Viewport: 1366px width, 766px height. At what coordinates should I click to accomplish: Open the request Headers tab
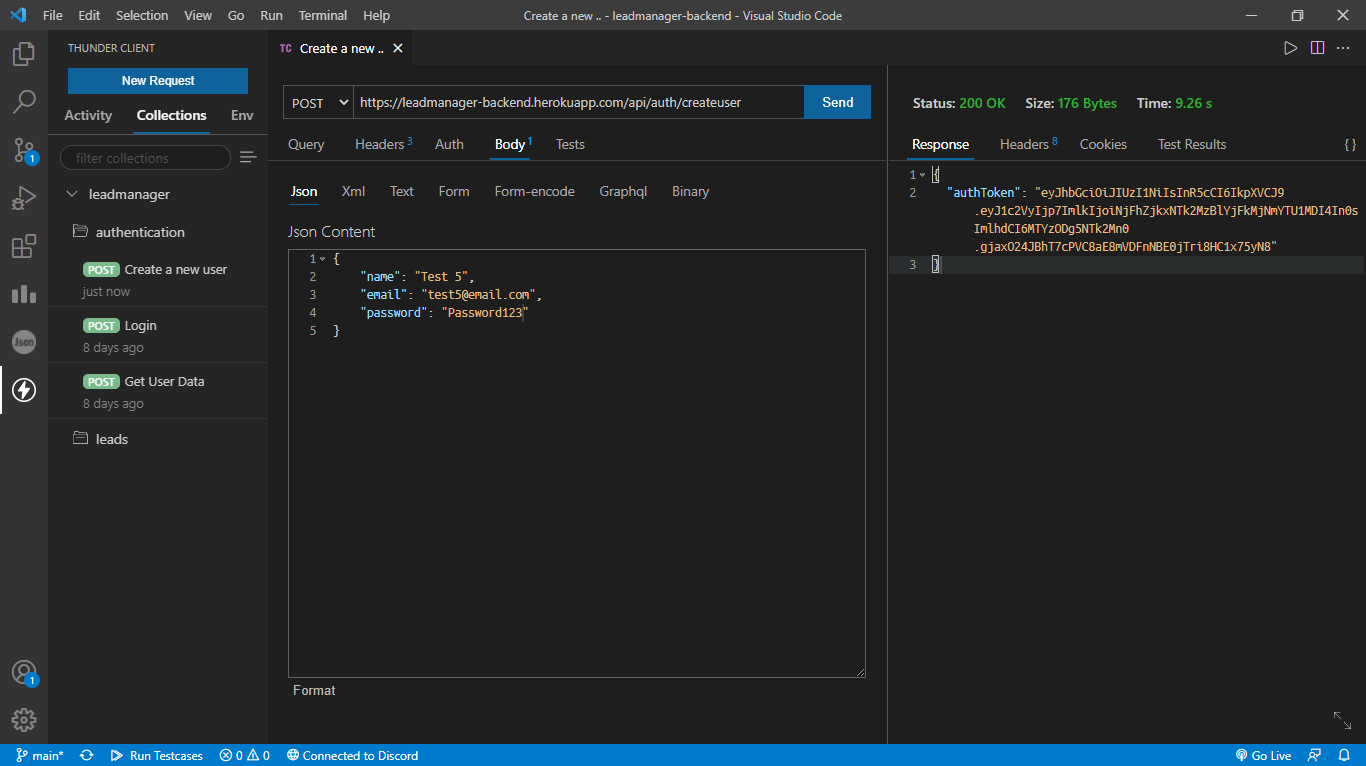[x=383, y=144]
